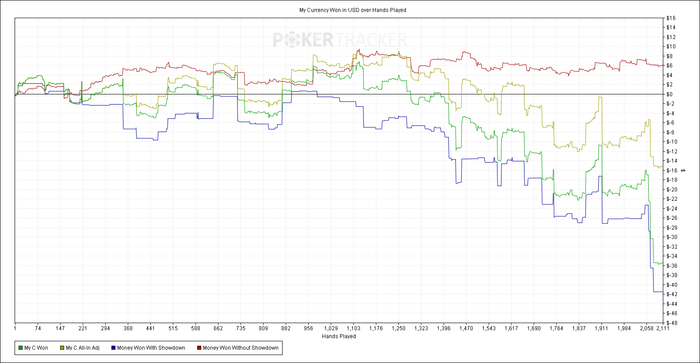Click the y-axis label '$-42'
The height and width of the screenshot is (363, 700).
pyautogui.click(x=672, y=294)
